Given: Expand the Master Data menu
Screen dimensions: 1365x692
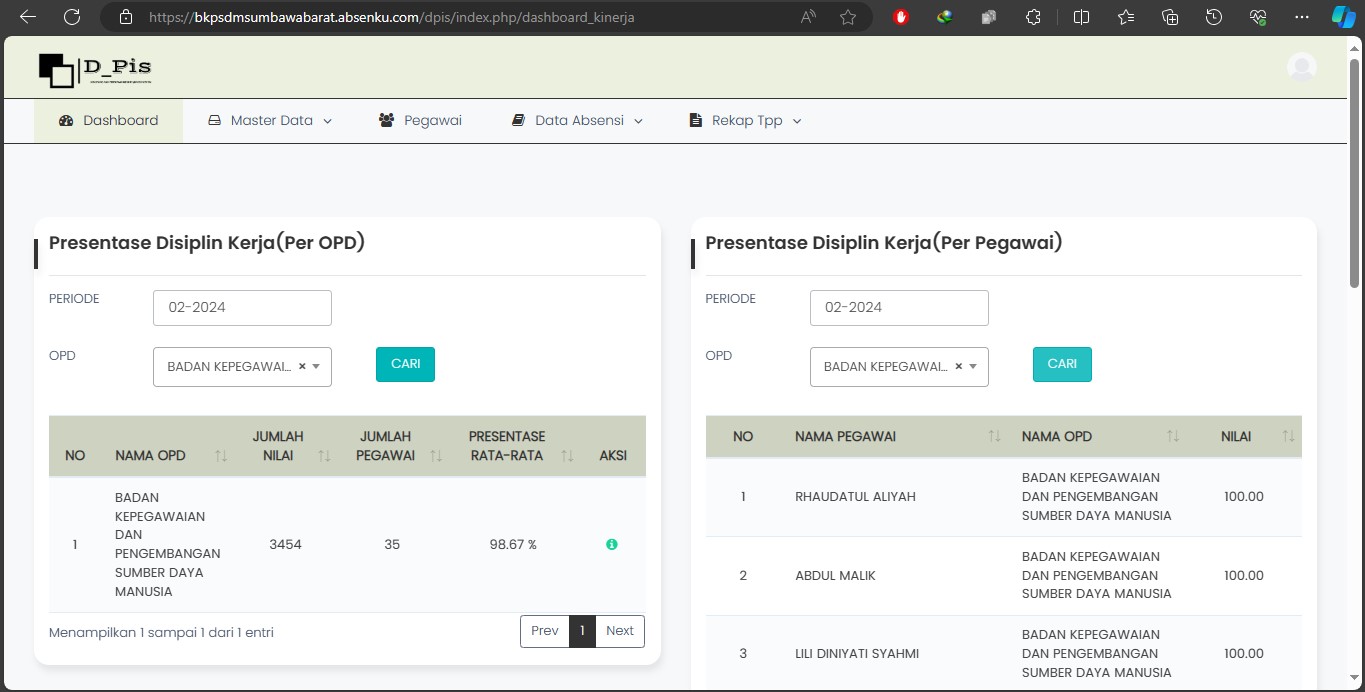Looking at the screenshot, I should (270, 121).
